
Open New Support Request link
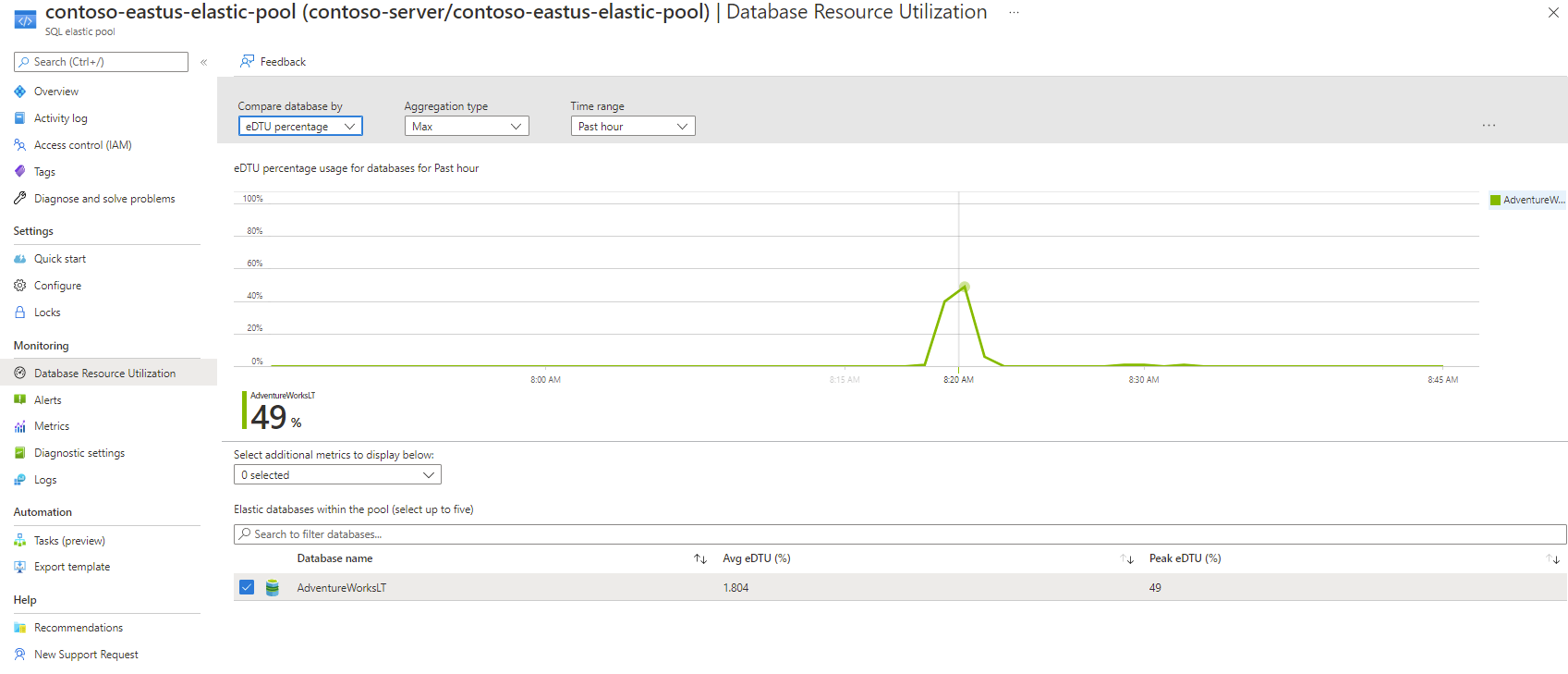86,655
